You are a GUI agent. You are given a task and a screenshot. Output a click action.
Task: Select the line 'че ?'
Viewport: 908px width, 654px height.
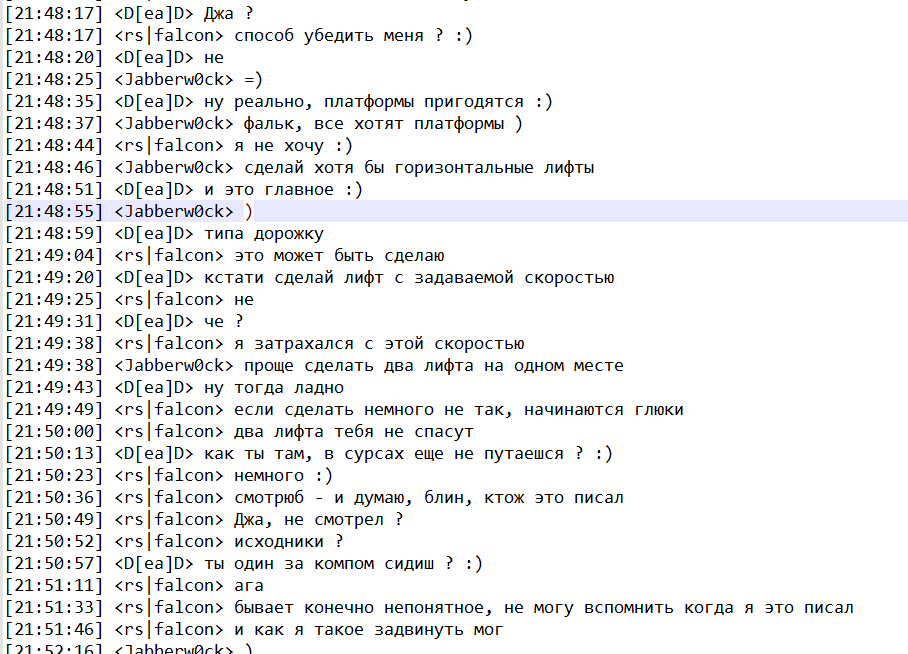224,321
